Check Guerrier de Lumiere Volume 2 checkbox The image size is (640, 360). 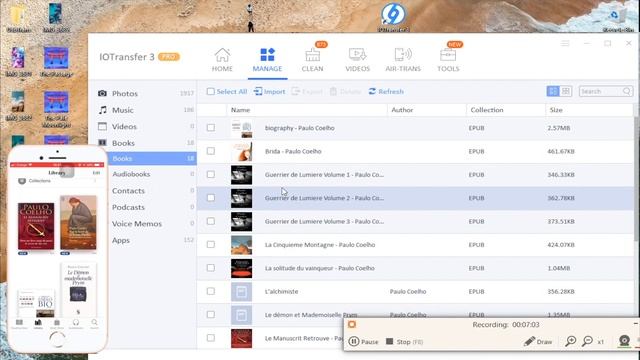(x=211, y=198)
